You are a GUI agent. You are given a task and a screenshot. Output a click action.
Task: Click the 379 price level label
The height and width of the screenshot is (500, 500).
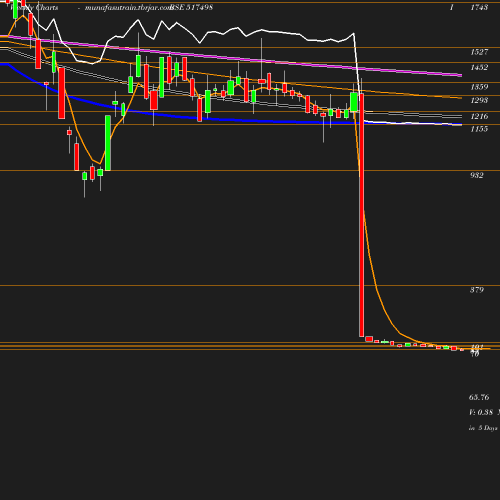477,290
